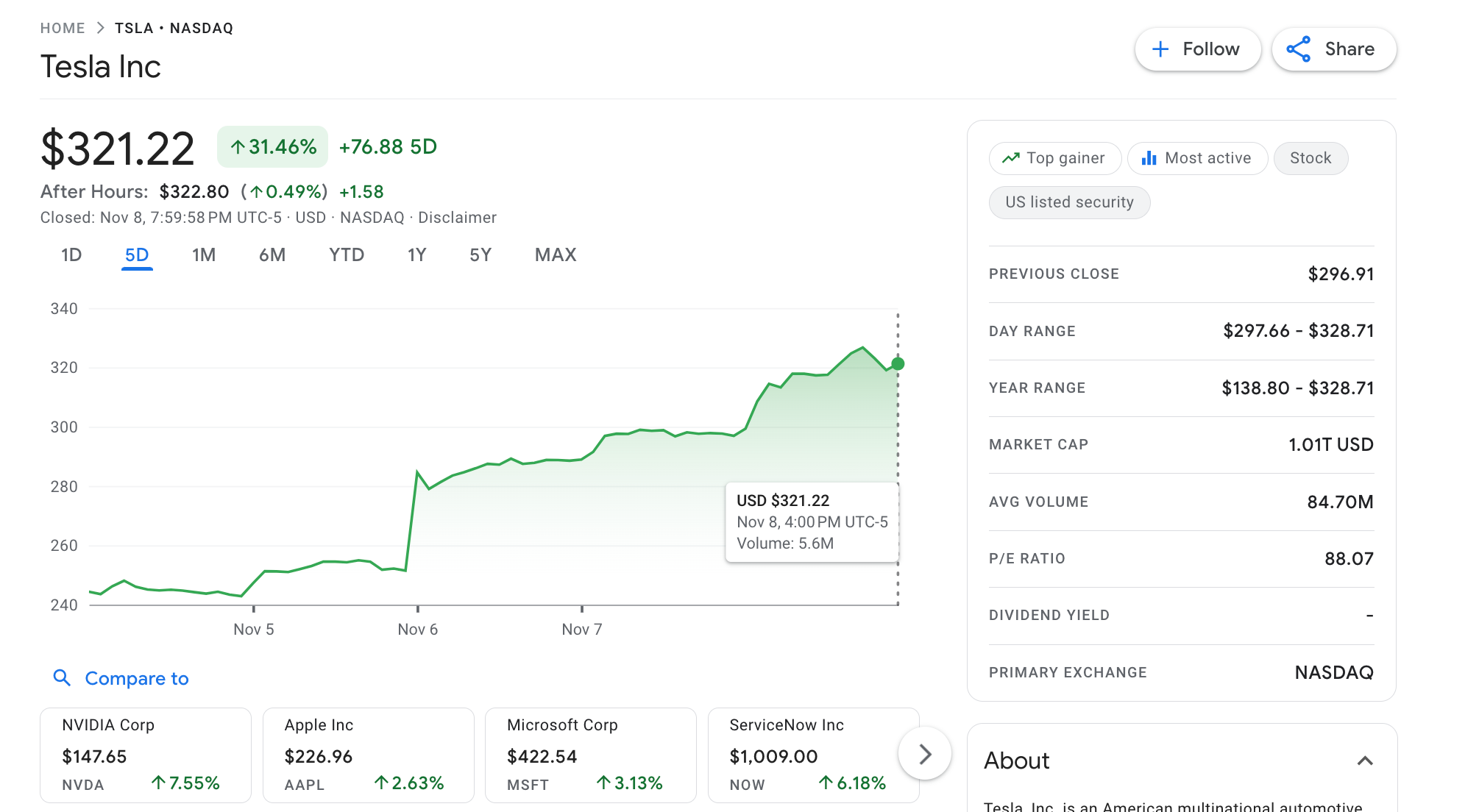The height and width of the screenshot is (812, 1479).
Task: Click the share network icon
Action: click(x=1298, y=49)
